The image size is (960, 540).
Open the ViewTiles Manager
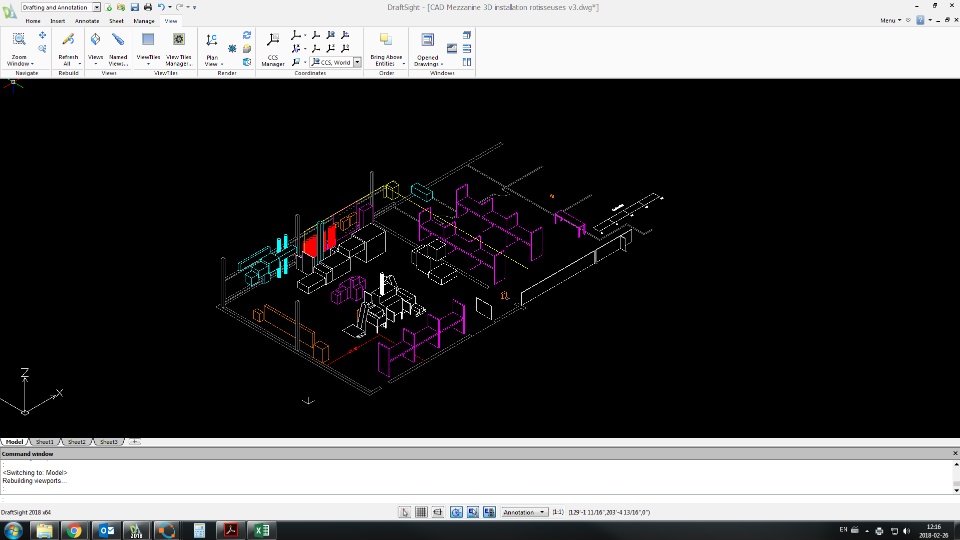178,40
